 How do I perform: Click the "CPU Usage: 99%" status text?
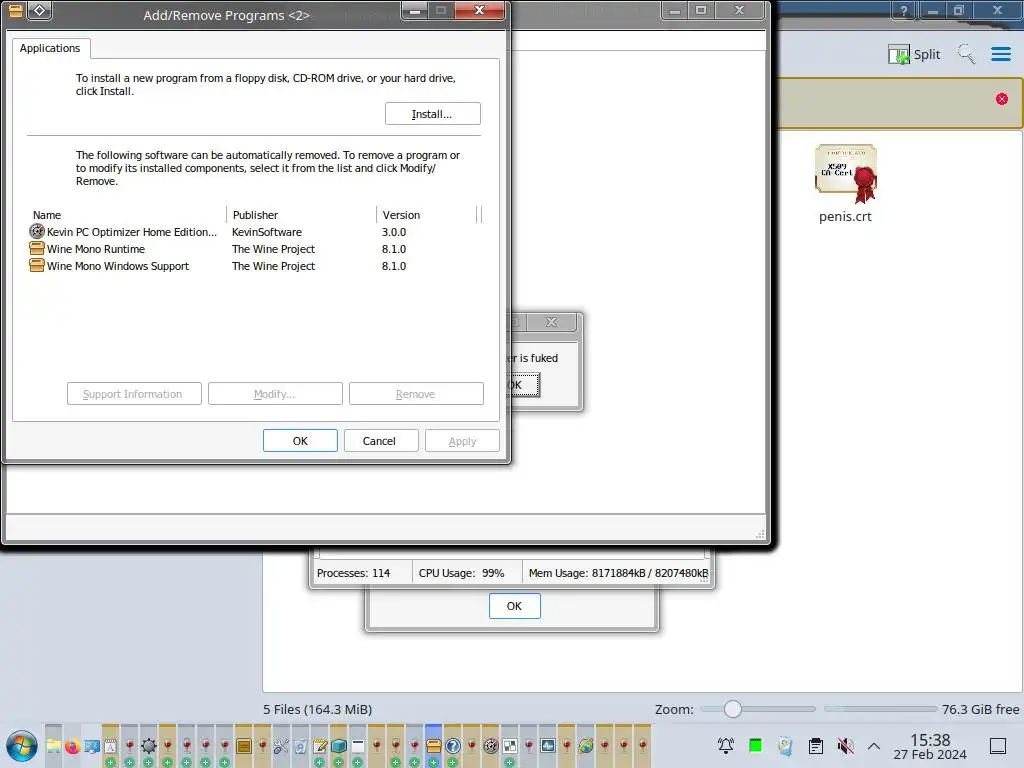coord(462,573)
